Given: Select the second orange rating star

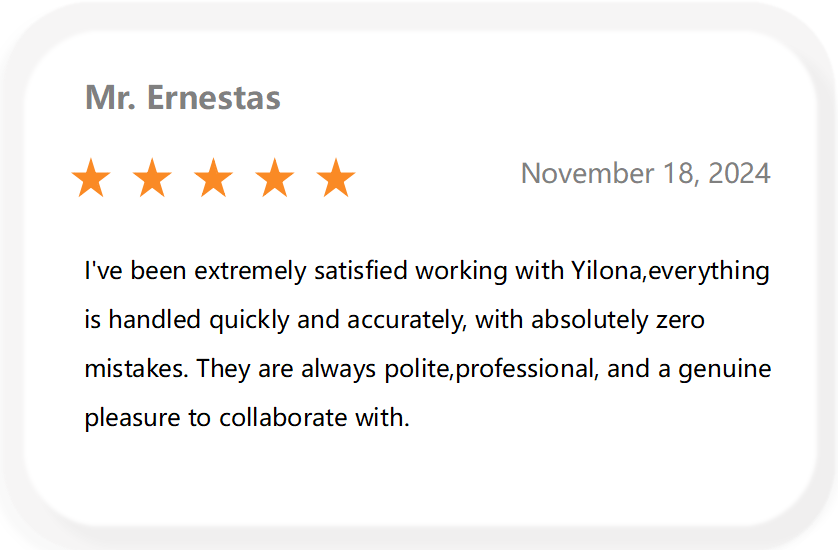Looking at the screenshot, I should (152, 178).
